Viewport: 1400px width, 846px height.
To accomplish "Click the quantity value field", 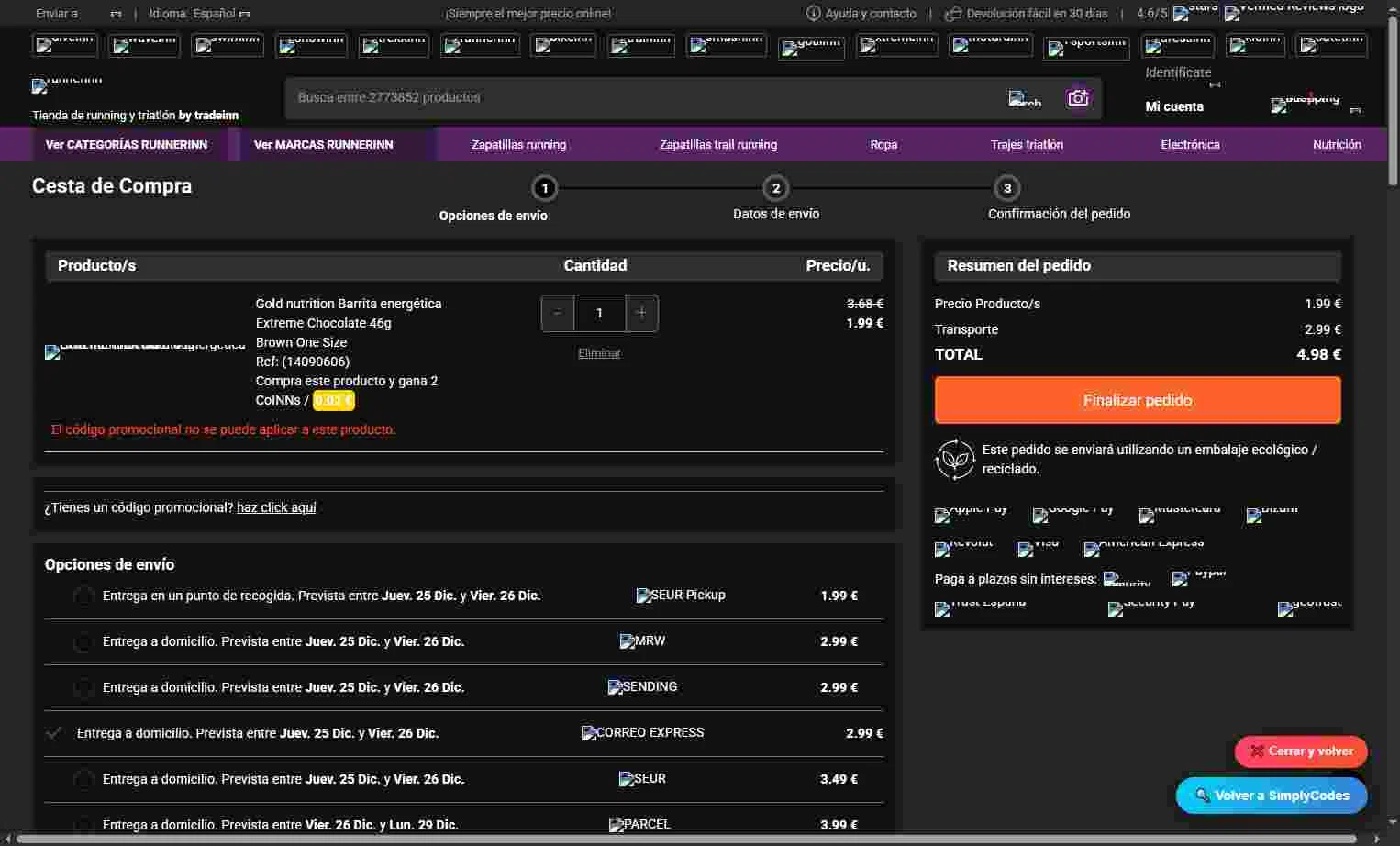I will (599, 313).
